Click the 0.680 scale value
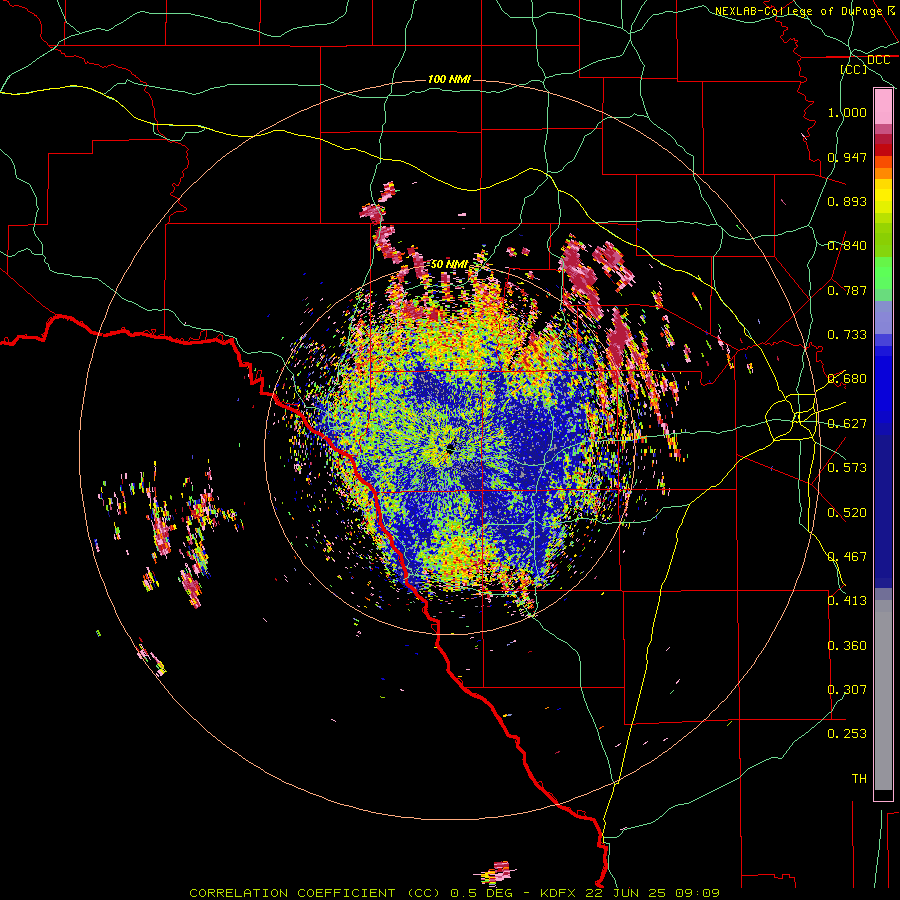 [x=847, y=379]
